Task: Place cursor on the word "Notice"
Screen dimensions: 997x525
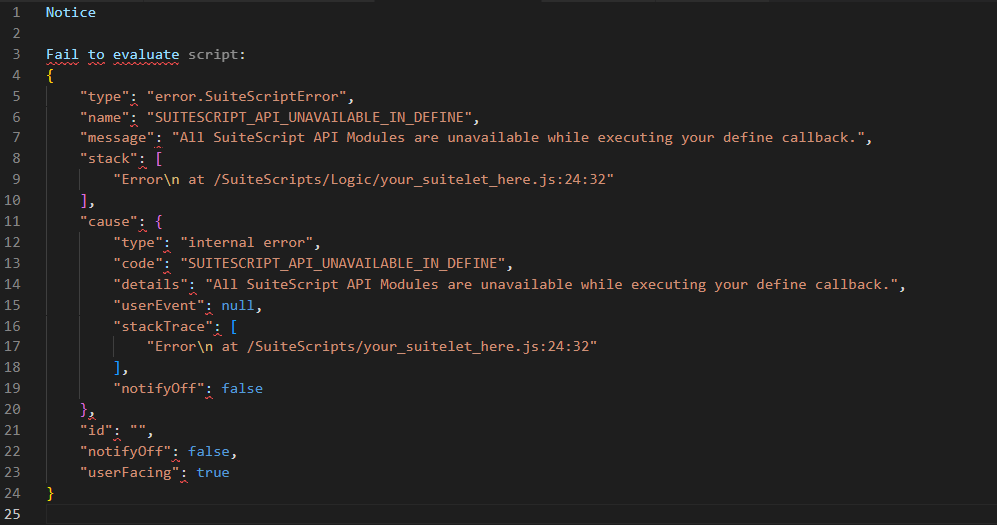Action: (x=71, y=12)
